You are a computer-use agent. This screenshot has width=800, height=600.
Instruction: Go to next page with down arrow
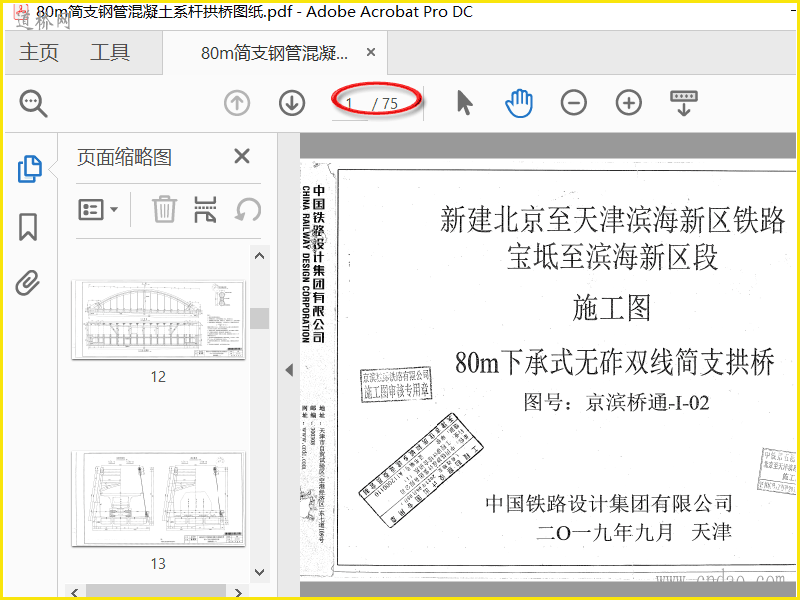pyautogui.click(x=292, y=103)
